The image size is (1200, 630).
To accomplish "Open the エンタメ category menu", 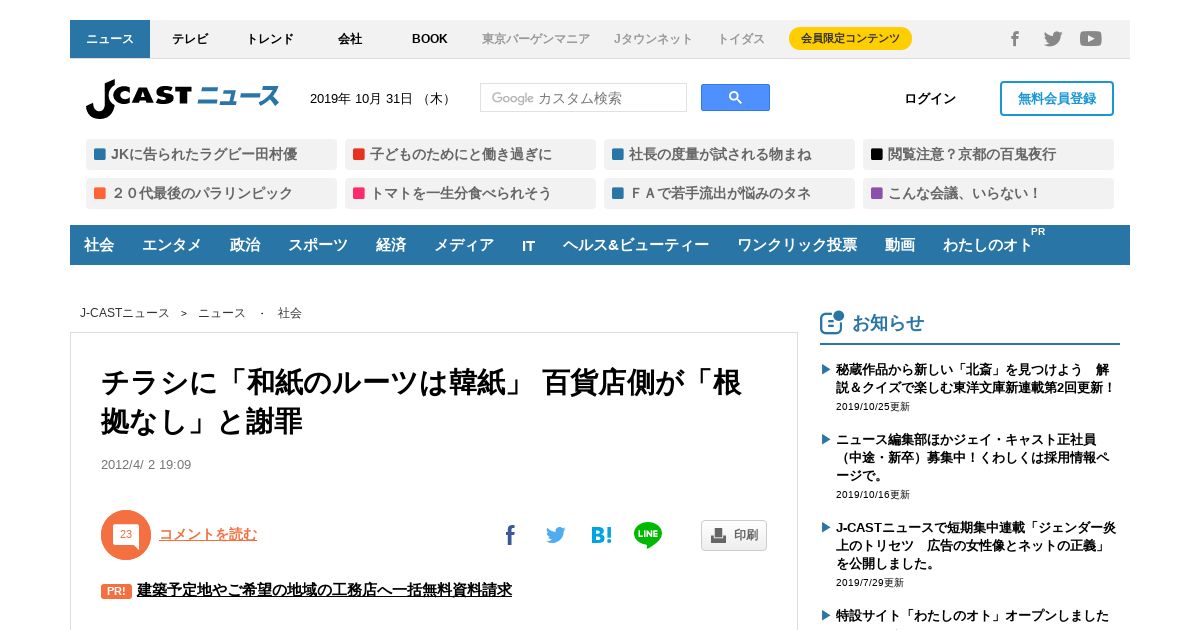I will tap(172, 245).
